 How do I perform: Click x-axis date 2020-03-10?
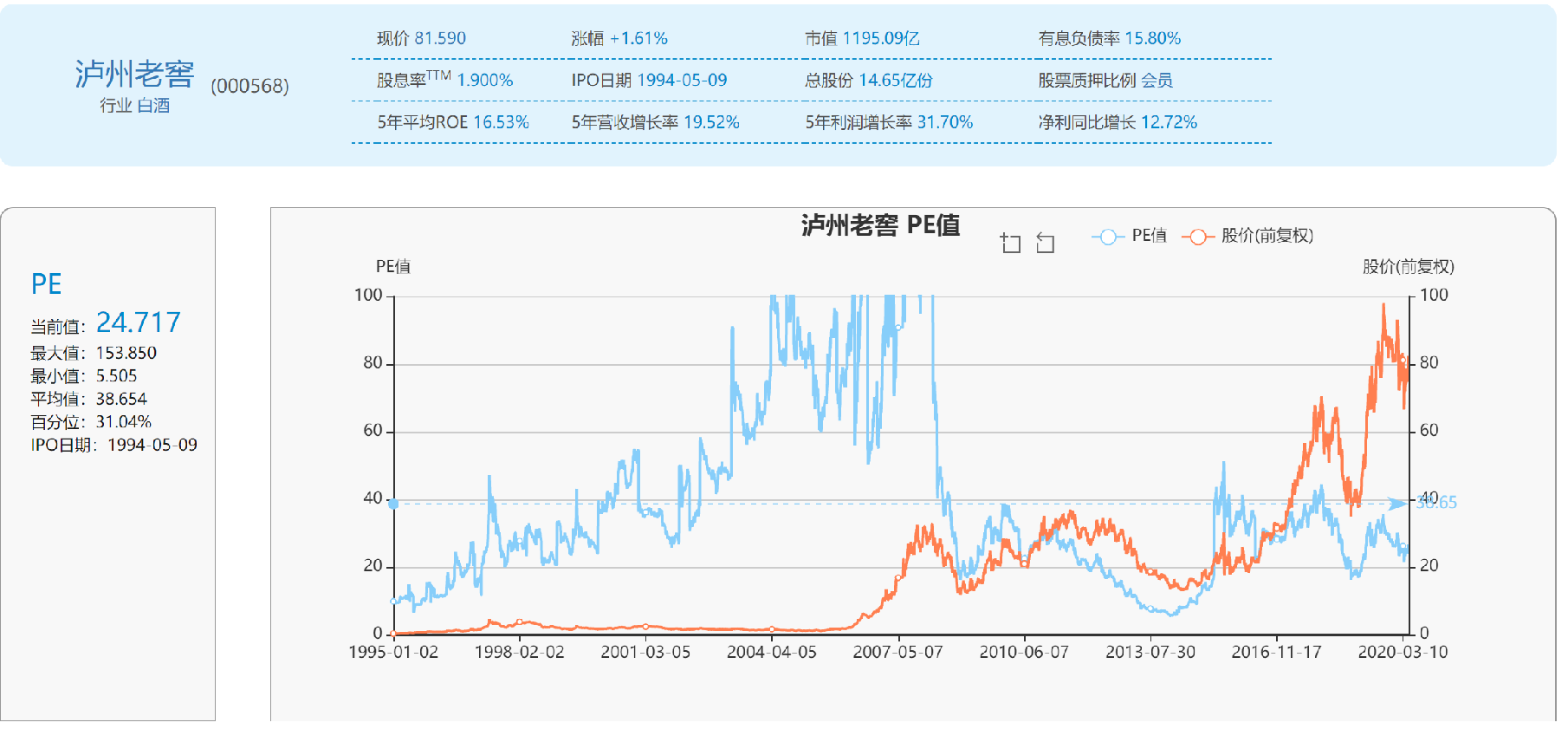1403,652
